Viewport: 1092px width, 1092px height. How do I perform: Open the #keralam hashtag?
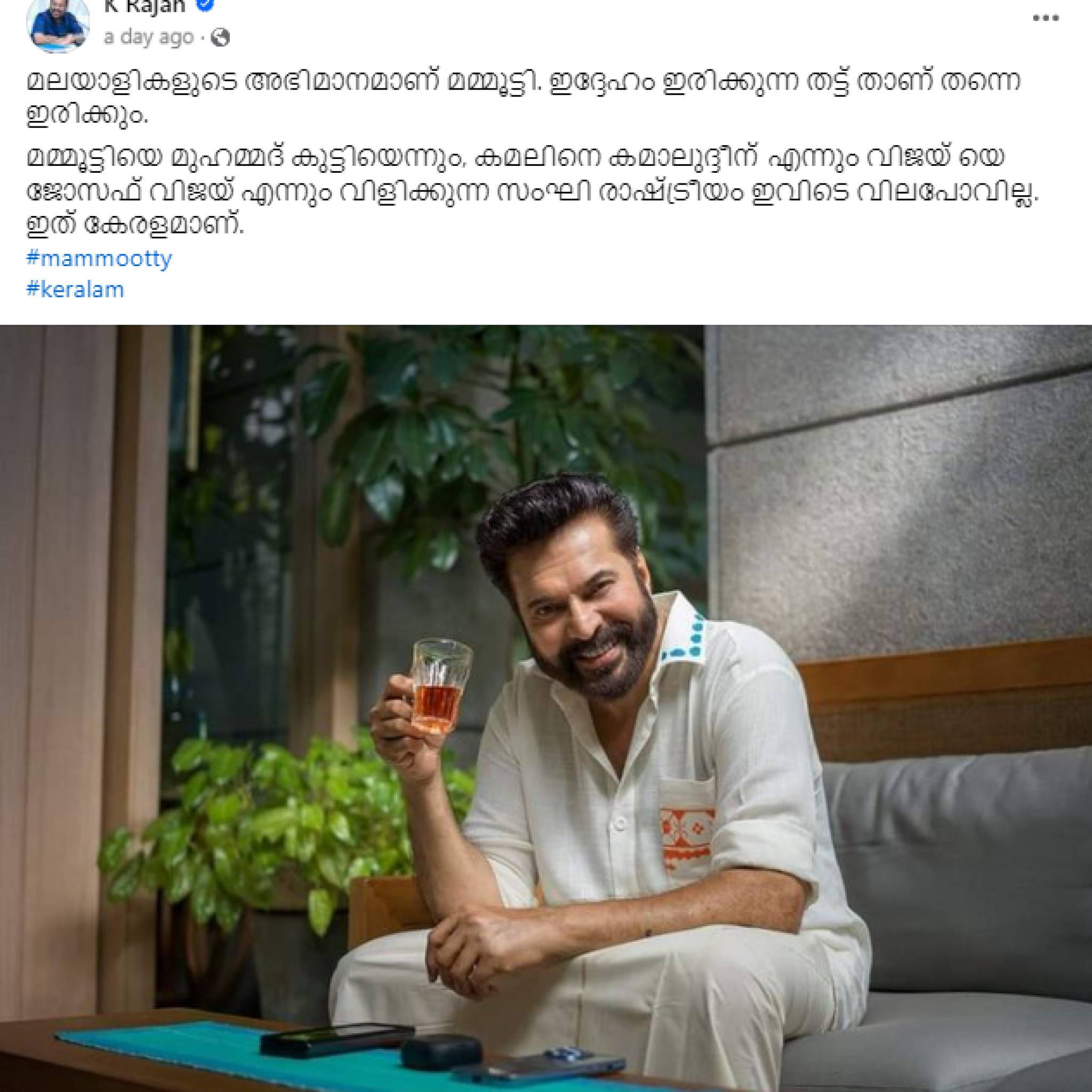75,290
